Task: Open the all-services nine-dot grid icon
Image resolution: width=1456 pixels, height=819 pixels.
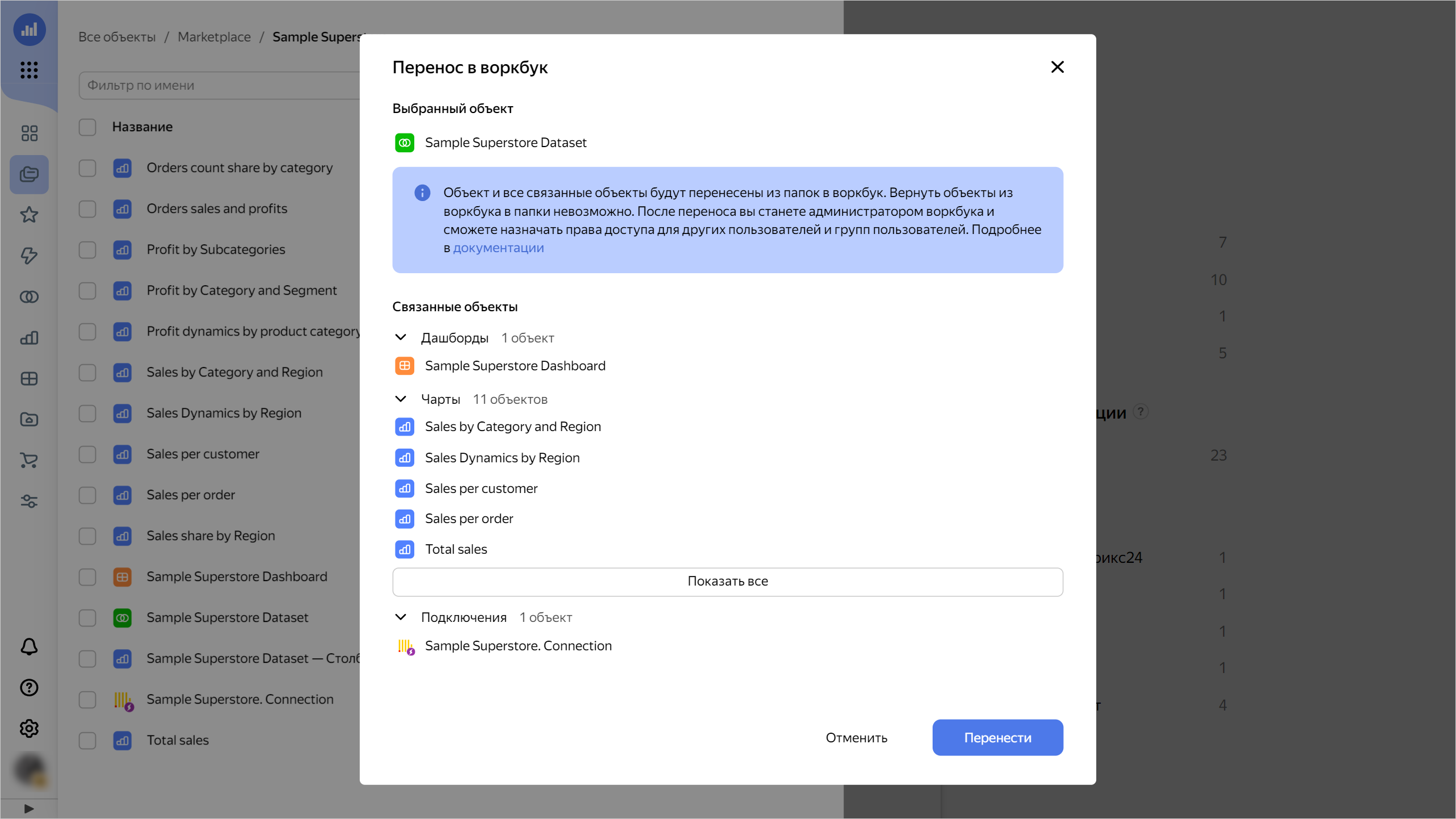Action: [29, 70]
